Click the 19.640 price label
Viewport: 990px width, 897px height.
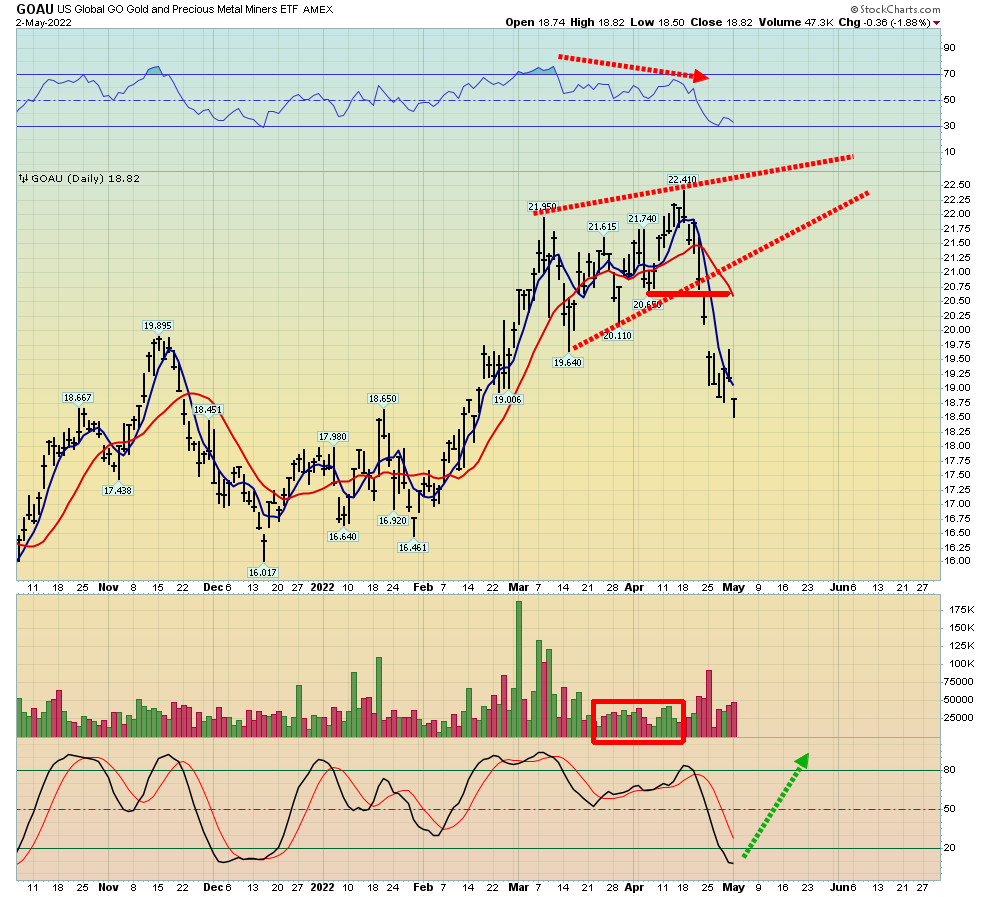(568, 362)
